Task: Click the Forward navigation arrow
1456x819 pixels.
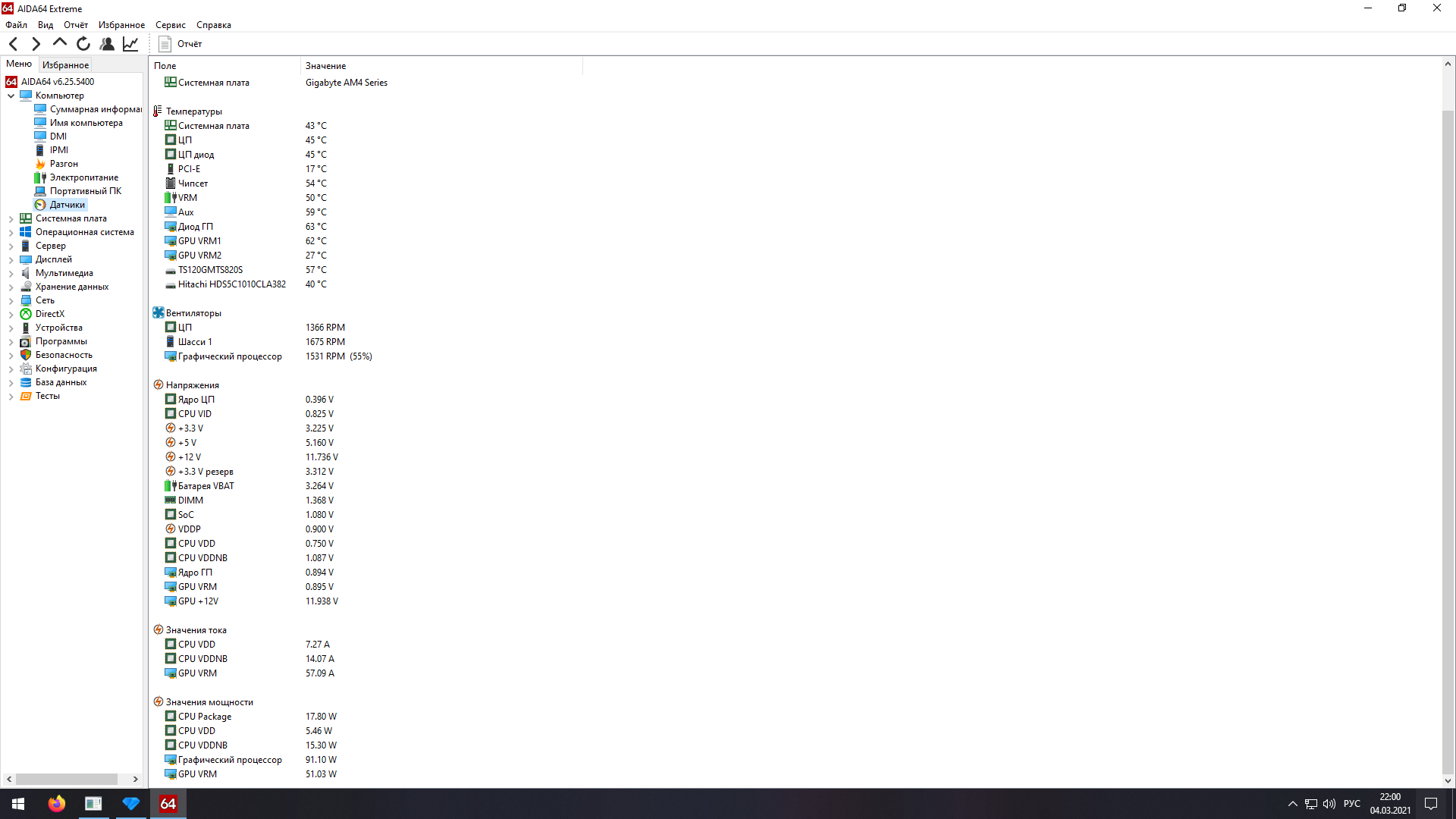Action: click(x=36, y=44)
